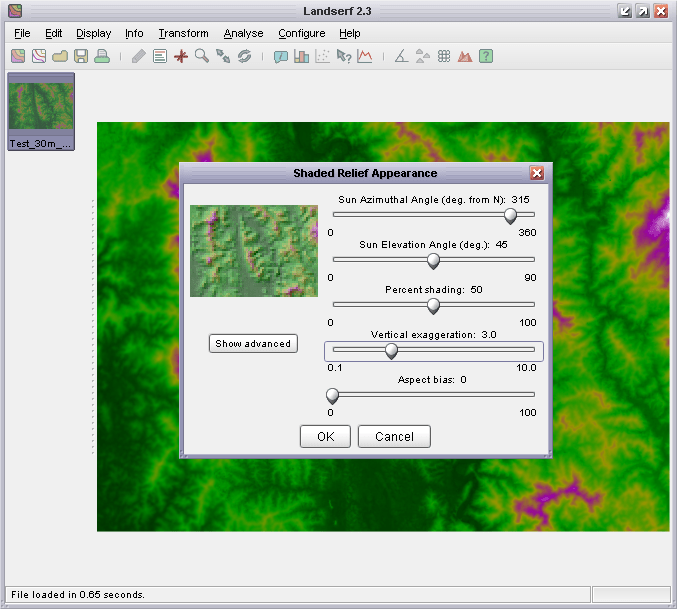The width and height of the screenshot is (677, 609).
Task: Click the speech bubble info icon
Action: pyautogui.click(x=281, y=56)
